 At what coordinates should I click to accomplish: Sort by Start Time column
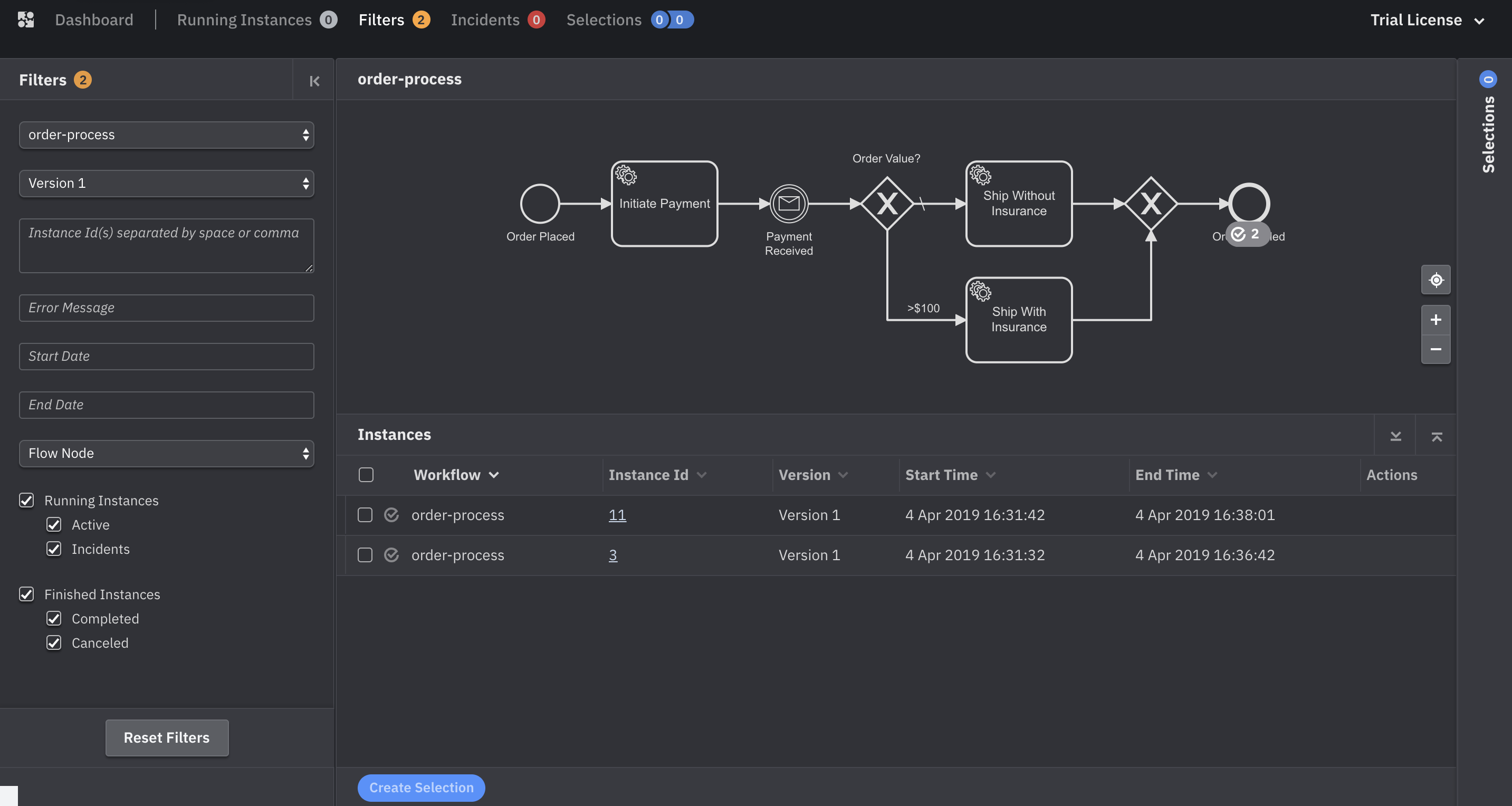point(950,474)
